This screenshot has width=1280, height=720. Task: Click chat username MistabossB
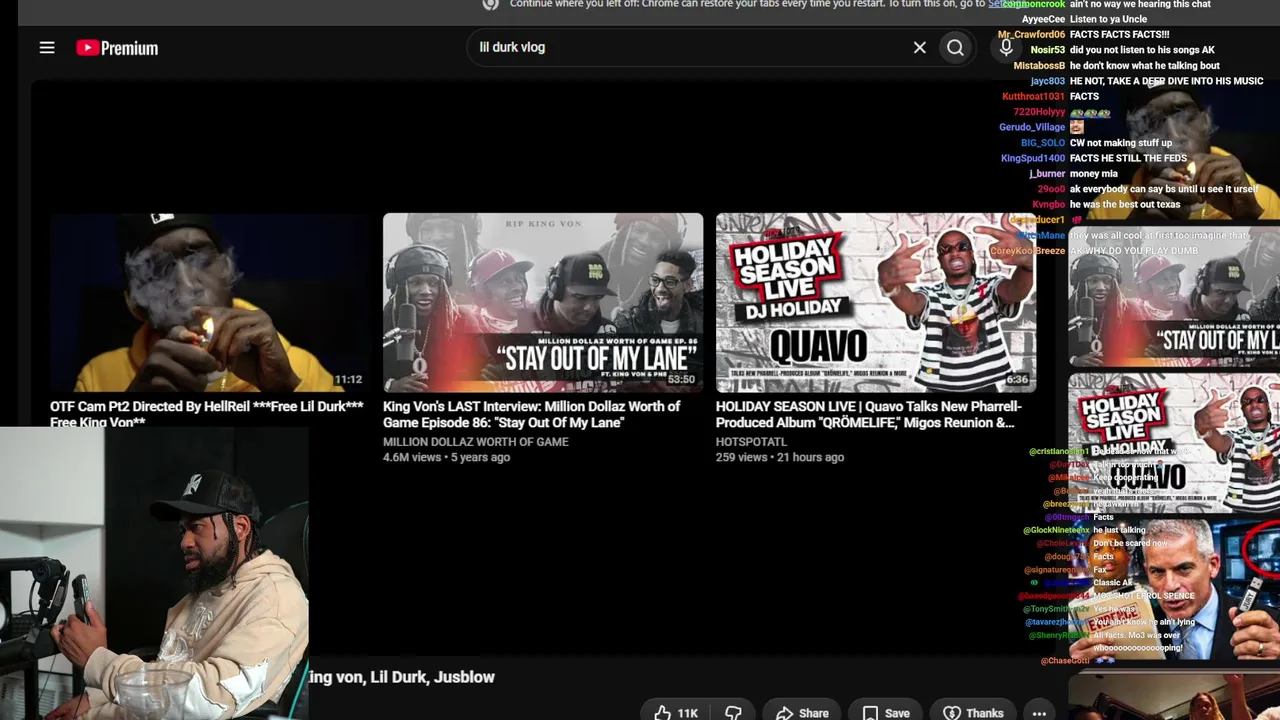[x=1039, y=66]
